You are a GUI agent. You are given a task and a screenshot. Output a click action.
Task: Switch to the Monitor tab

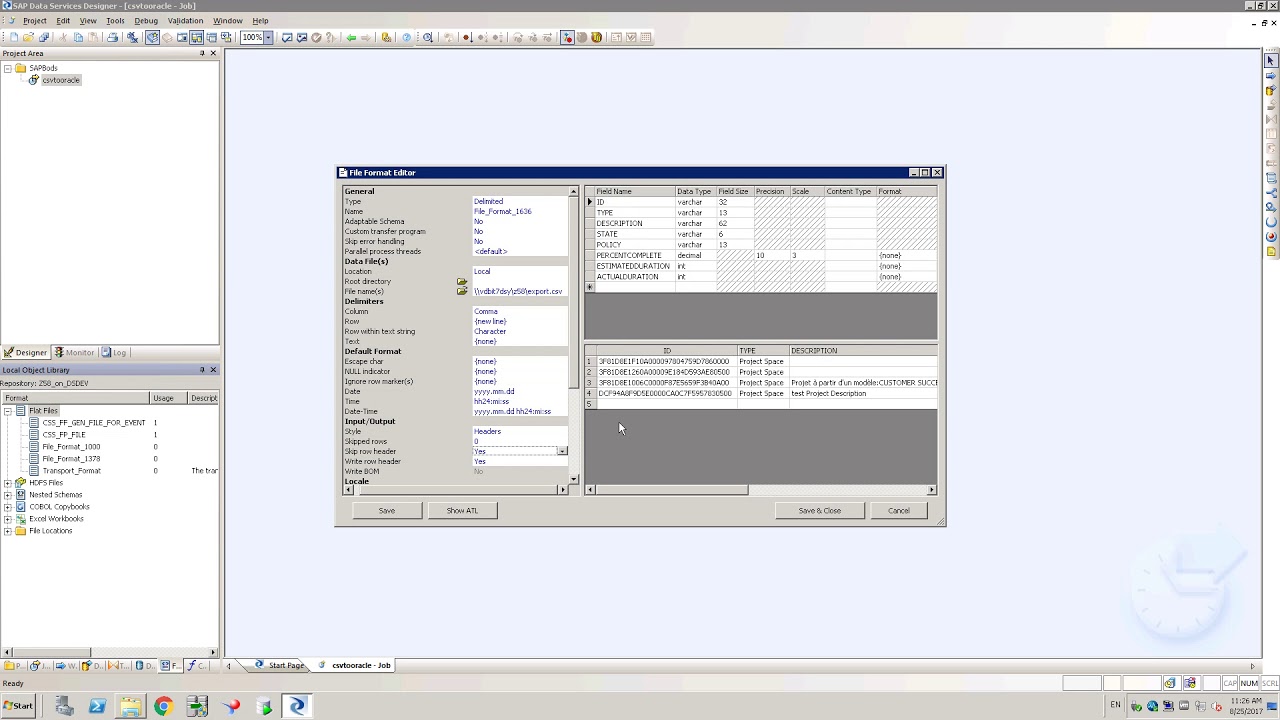tap(74, 352)
